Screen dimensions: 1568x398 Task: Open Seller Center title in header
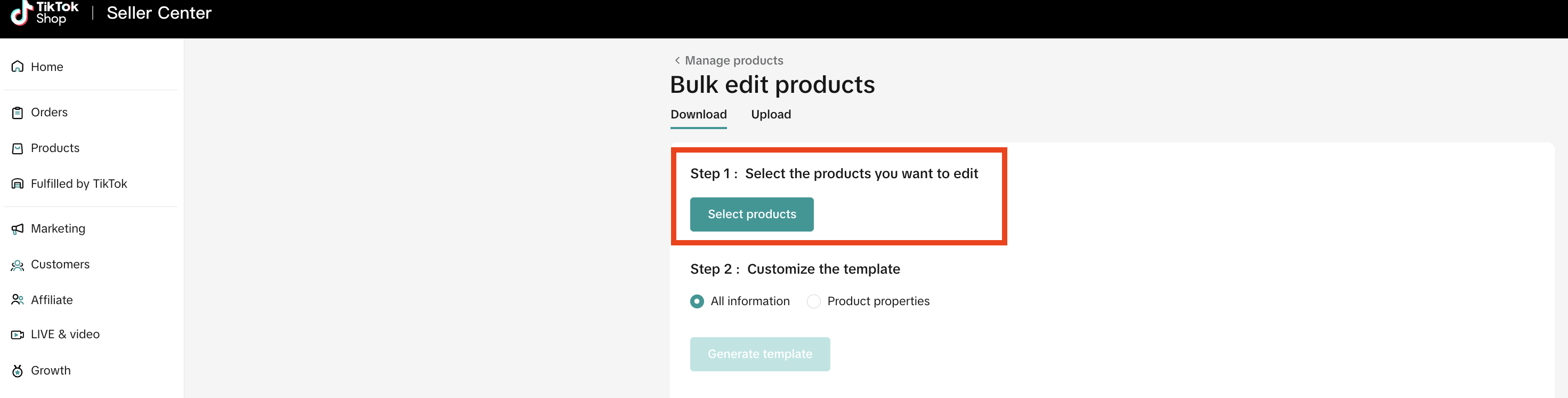(159, 13)
